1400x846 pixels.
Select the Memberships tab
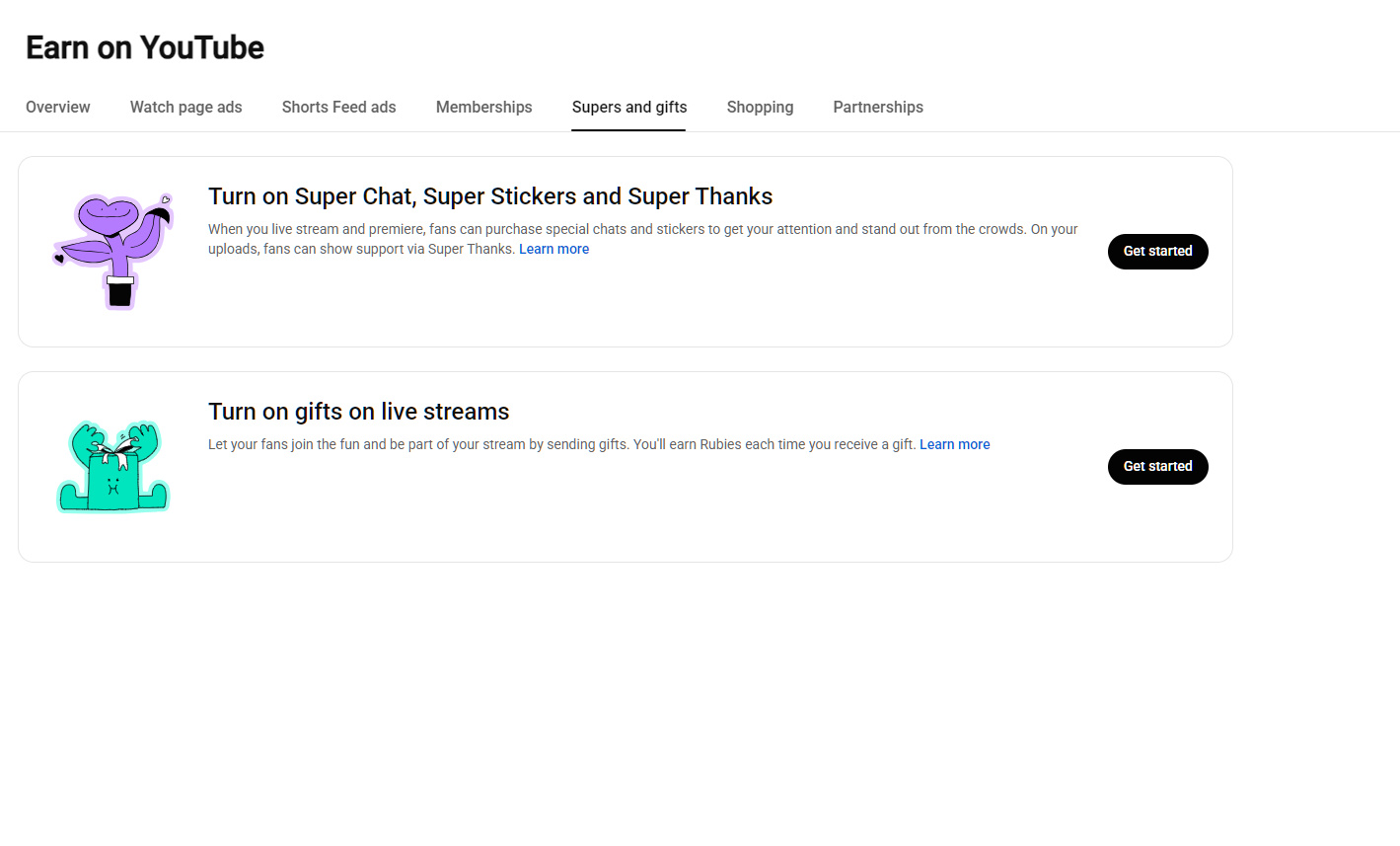pos(484,107)
